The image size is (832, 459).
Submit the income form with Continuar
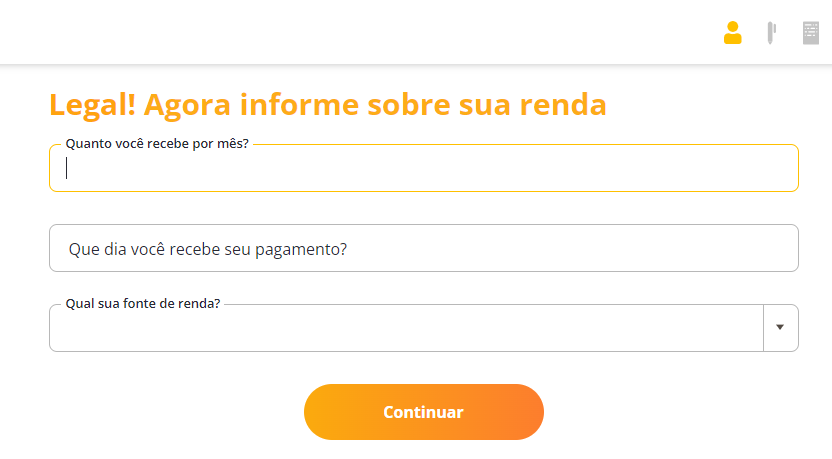point(423,412)
